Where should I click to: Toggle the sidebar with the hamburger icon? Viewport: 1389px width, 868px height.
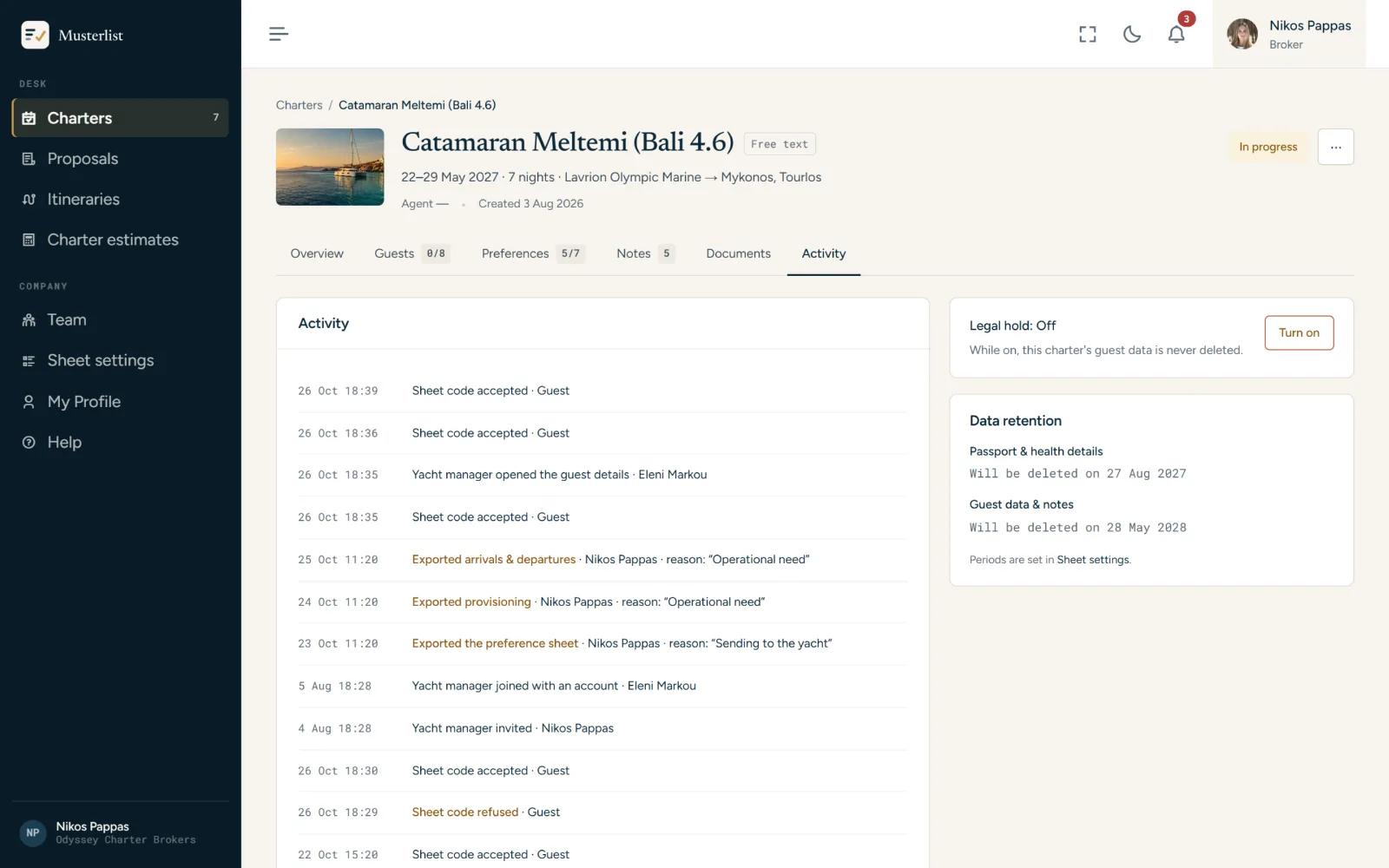point(279,34)
